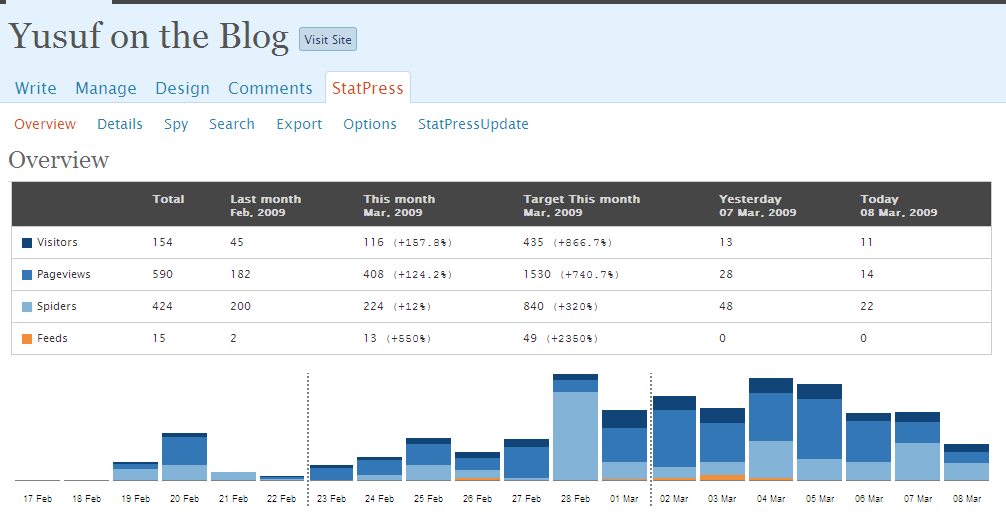
Task: Click the Today 08 Mar. 2009 header
Action: (x=898, y=205)
